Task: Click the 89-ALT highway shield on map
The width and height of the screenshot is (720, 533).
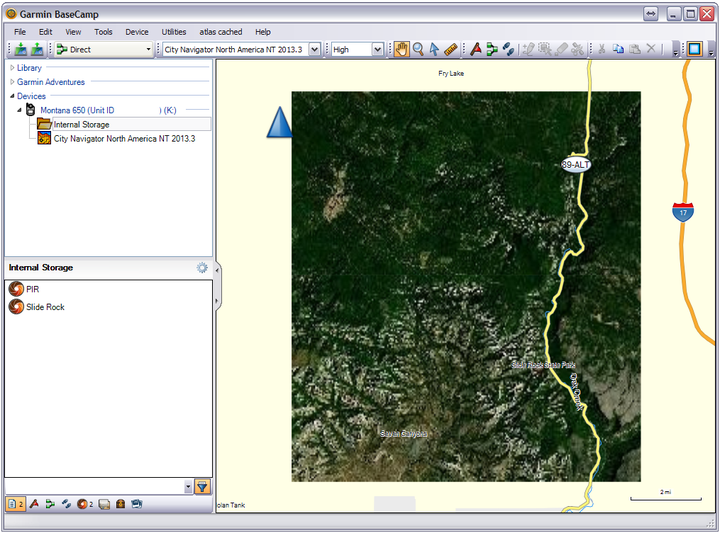Action: [x=576, y=165]
